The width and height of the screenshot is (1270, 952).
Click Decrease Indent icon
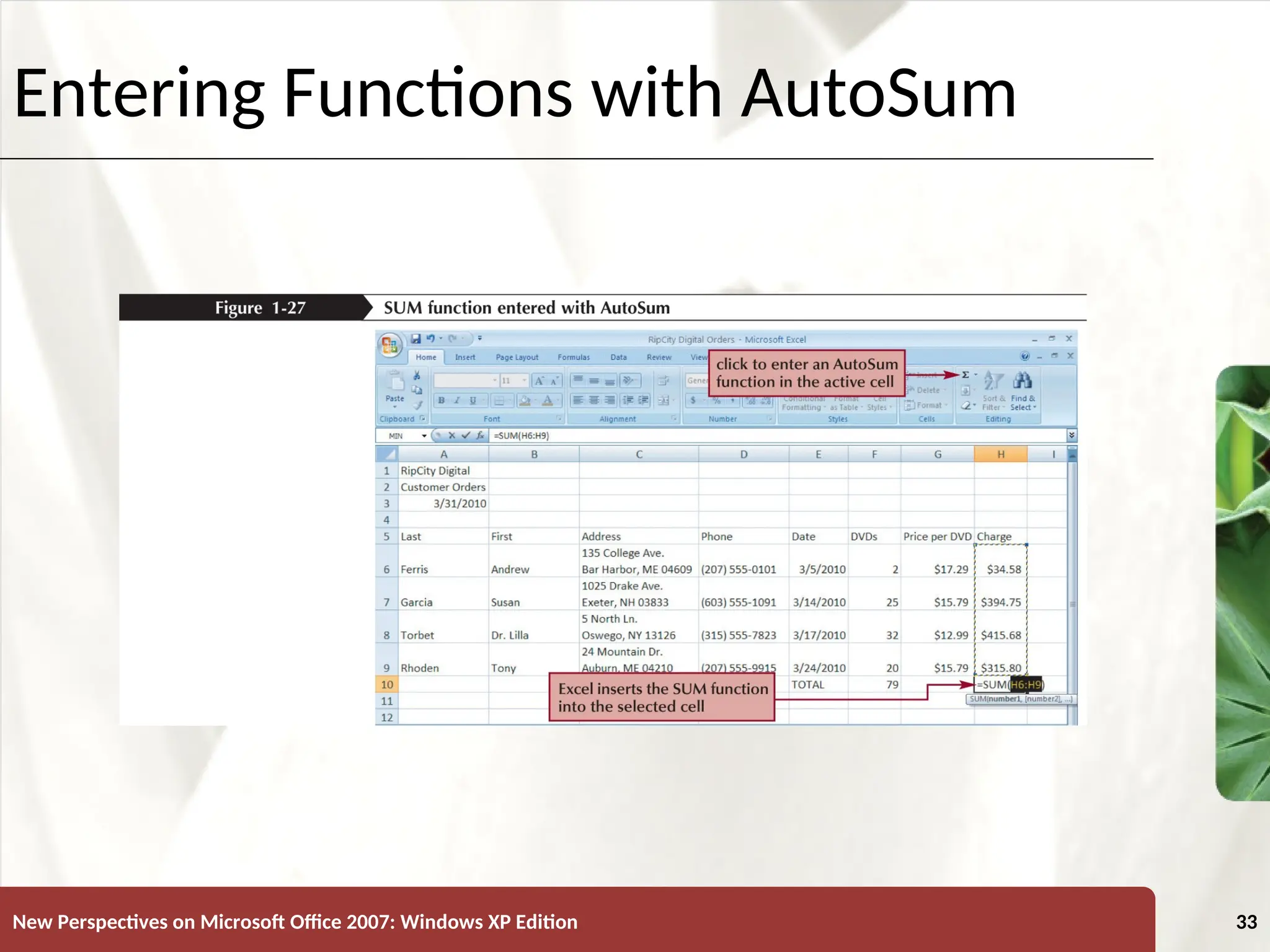point(628,400)
